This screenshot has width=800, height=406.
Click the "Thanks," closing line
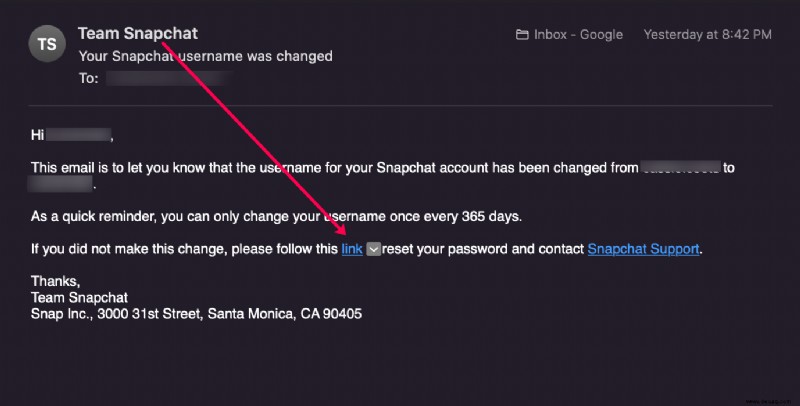pyautogui.click(x=56, y=281)
